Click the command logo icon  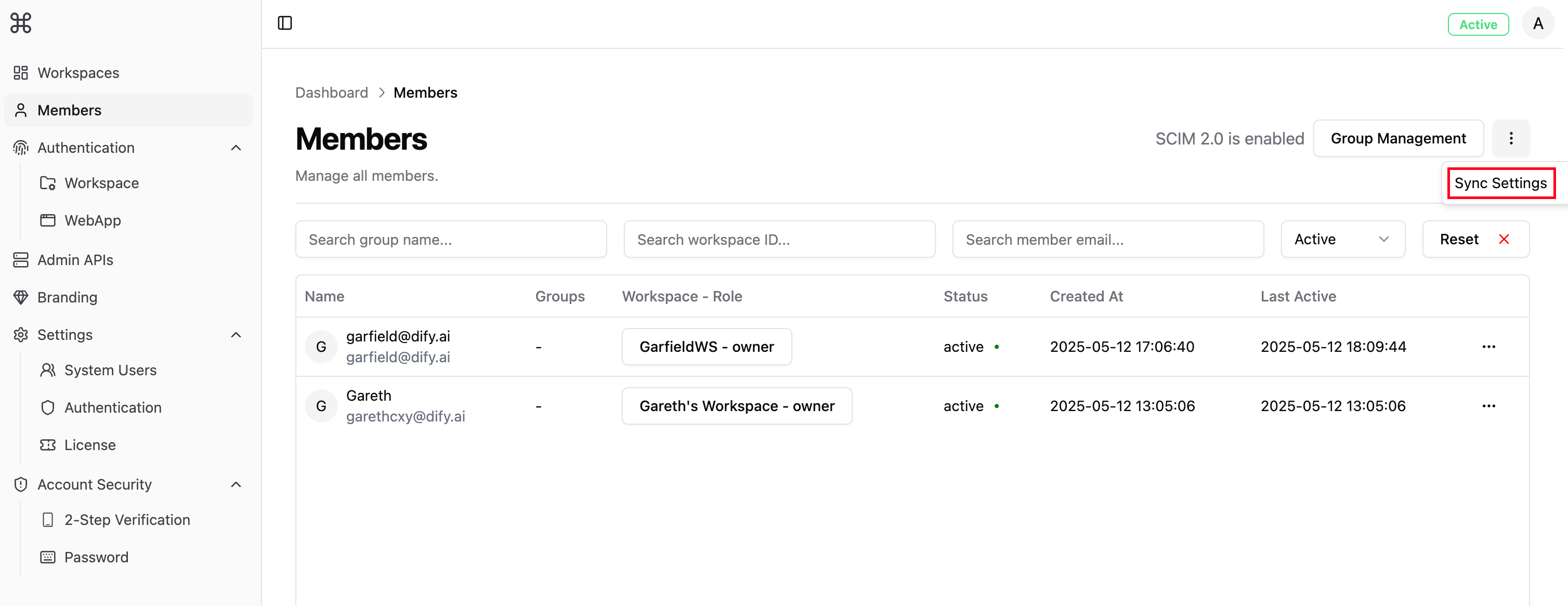coord(21,23)
